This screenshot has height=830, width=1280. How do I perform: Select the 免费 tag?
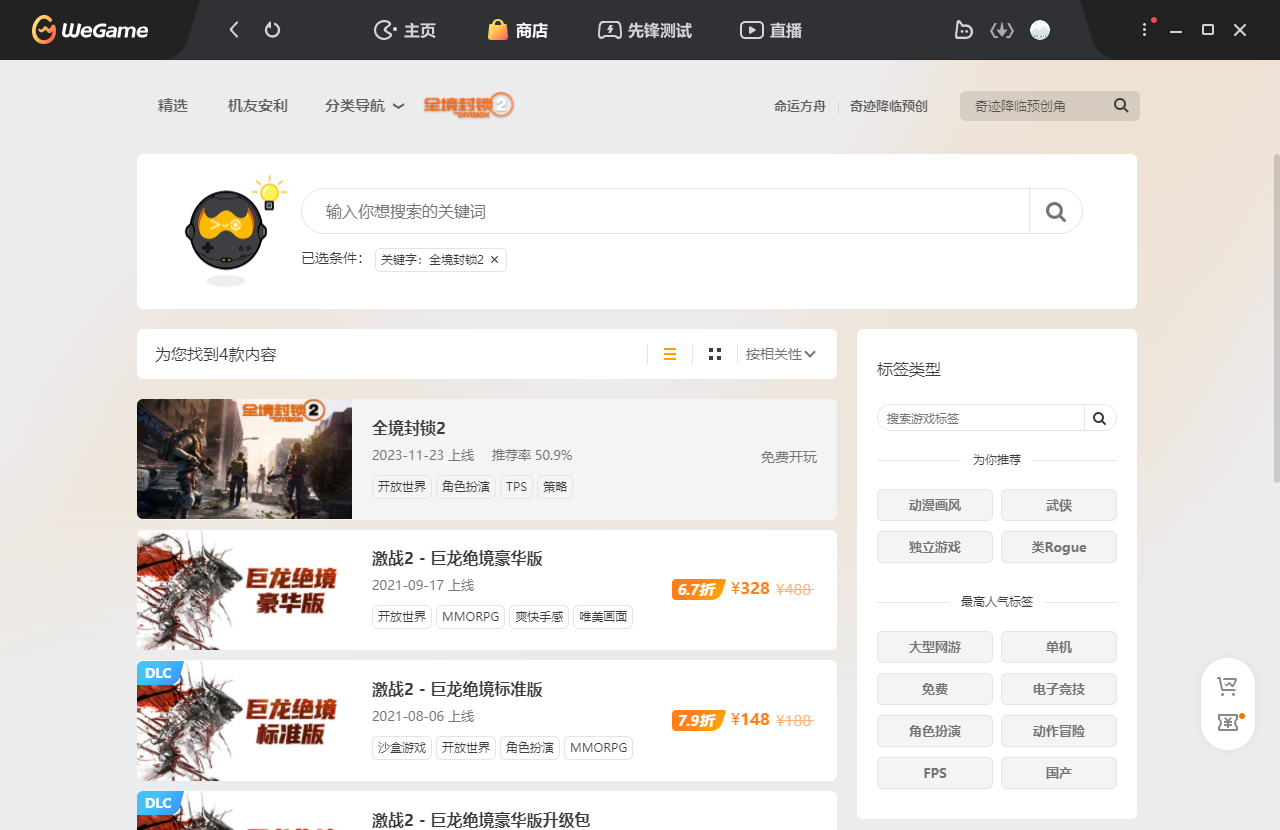935,689
